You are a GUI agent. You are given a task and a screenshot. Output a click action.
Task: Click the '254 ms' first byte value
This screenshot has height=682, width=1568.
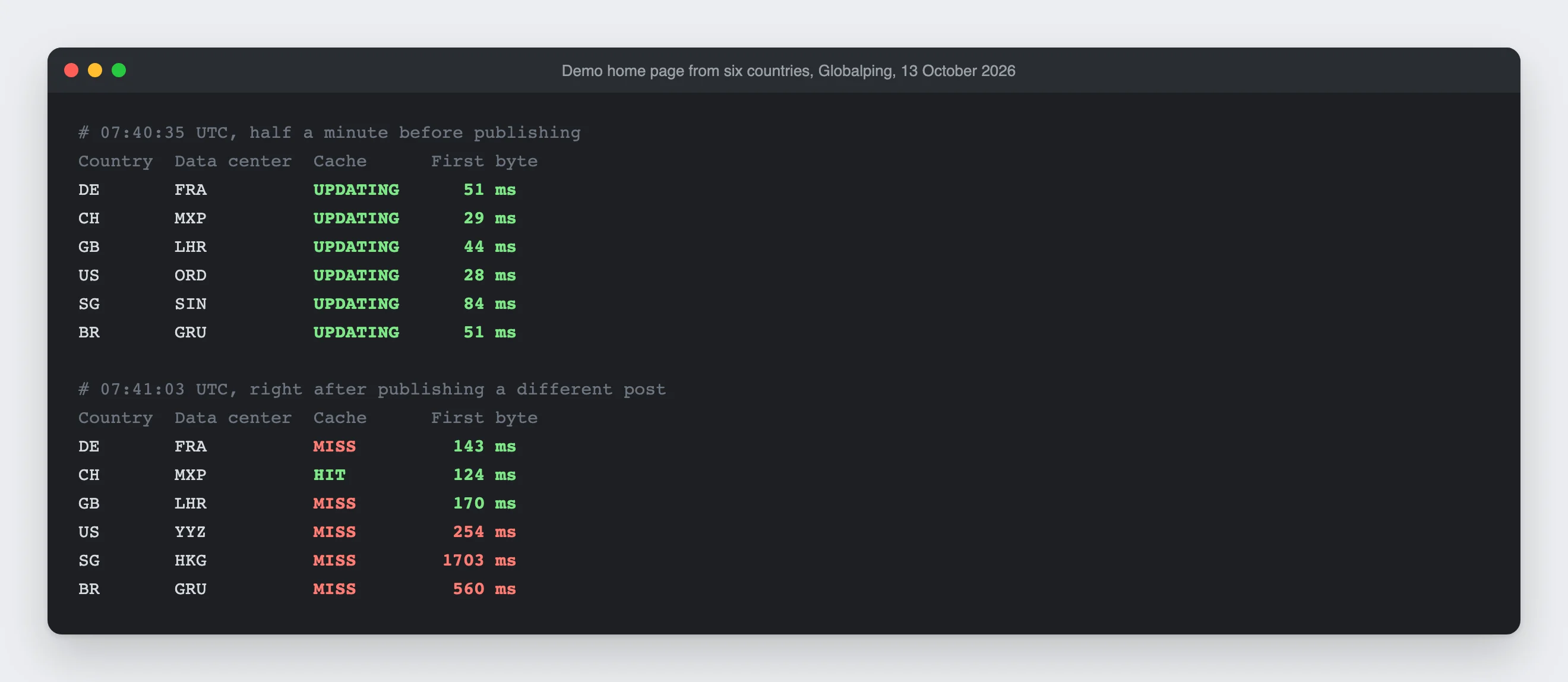click(x=485, y=532)
